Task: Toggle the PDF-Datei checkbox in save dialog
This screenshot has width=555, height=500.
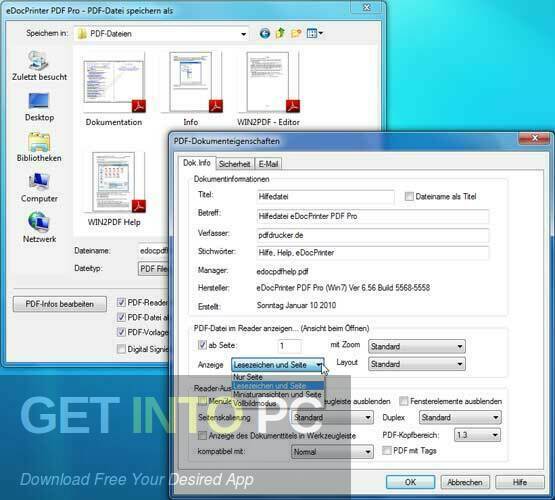Action: (x=121, y=317)
